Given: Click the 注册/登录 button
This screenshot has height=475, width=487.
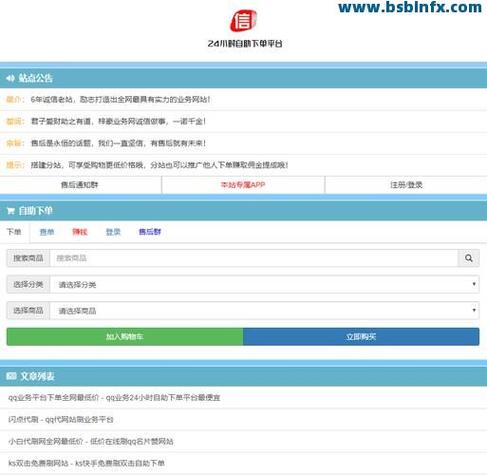Looking at the screenshot, I should tap(406, 185).
